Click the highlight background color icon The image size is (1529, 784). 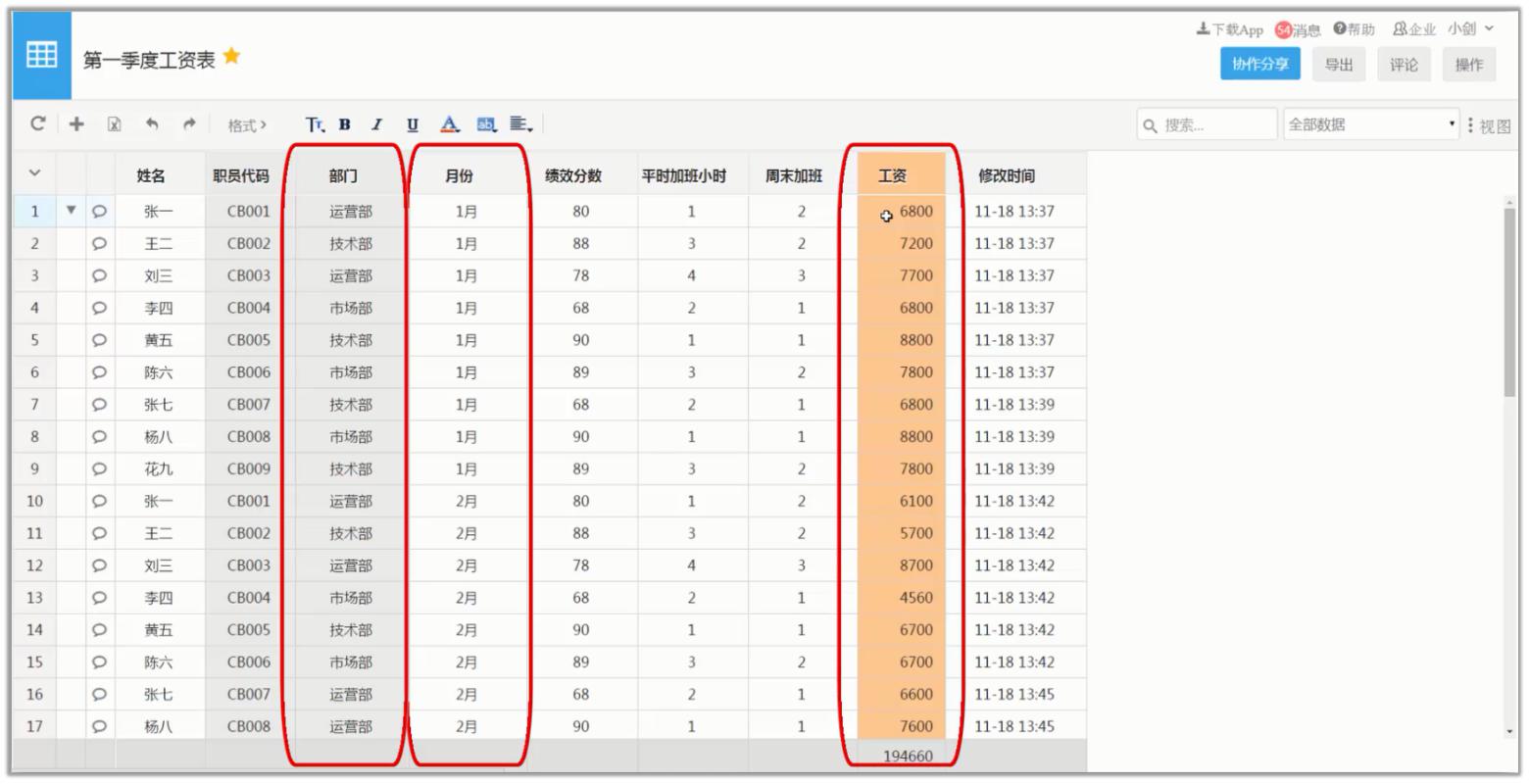(484, 124)
